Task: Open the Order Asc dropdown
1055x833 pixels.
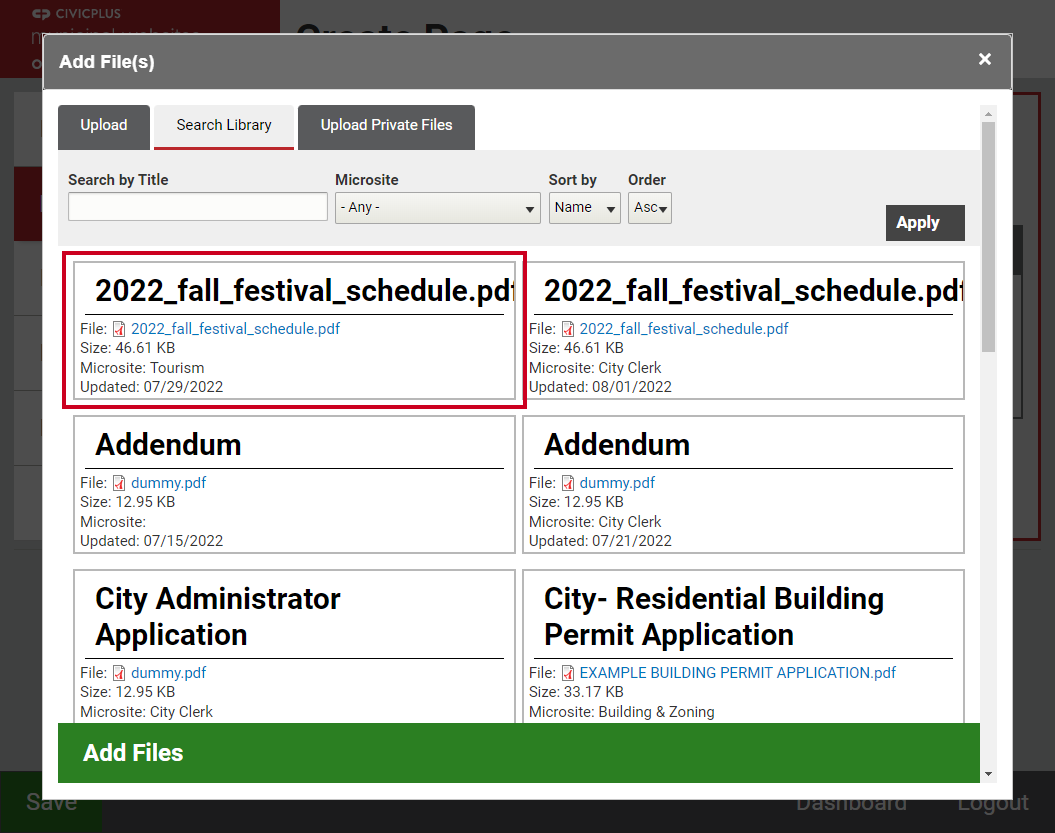Action: tap(649, 208)
